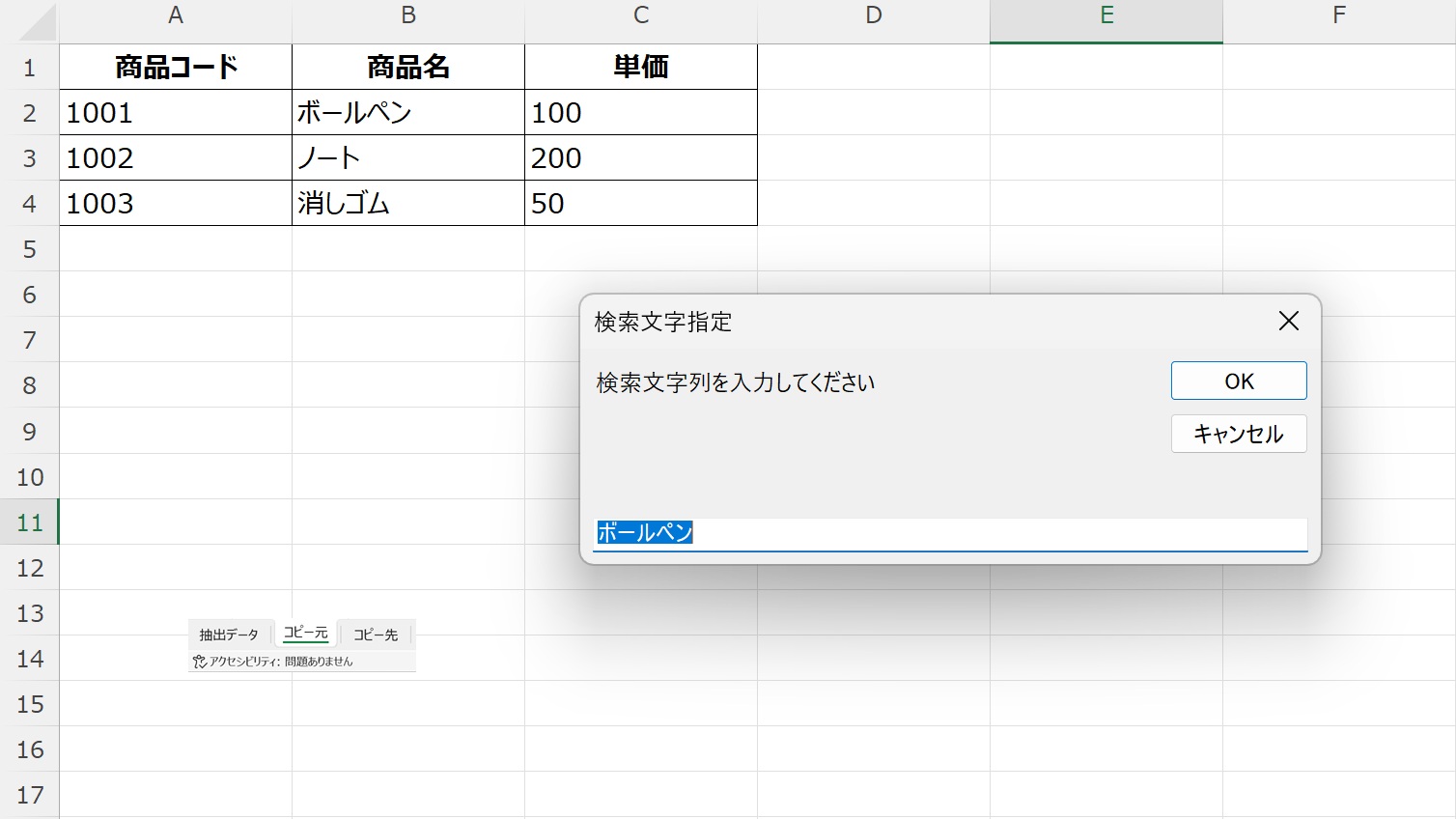1456x819 pixels.
Task: Select the cell containing ノート
Action: 407,157
